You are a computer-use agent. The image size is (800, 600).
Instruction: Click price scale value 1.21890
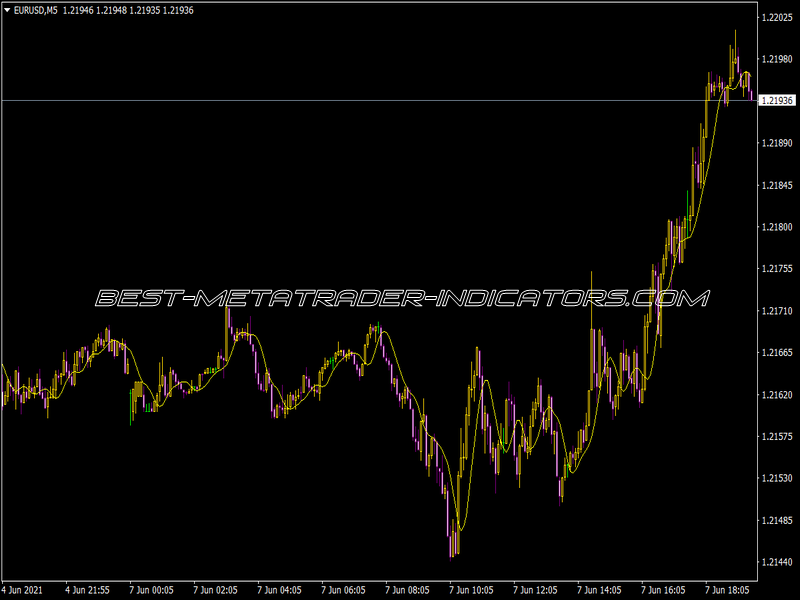pyautogui.click(x=777, y=143)
